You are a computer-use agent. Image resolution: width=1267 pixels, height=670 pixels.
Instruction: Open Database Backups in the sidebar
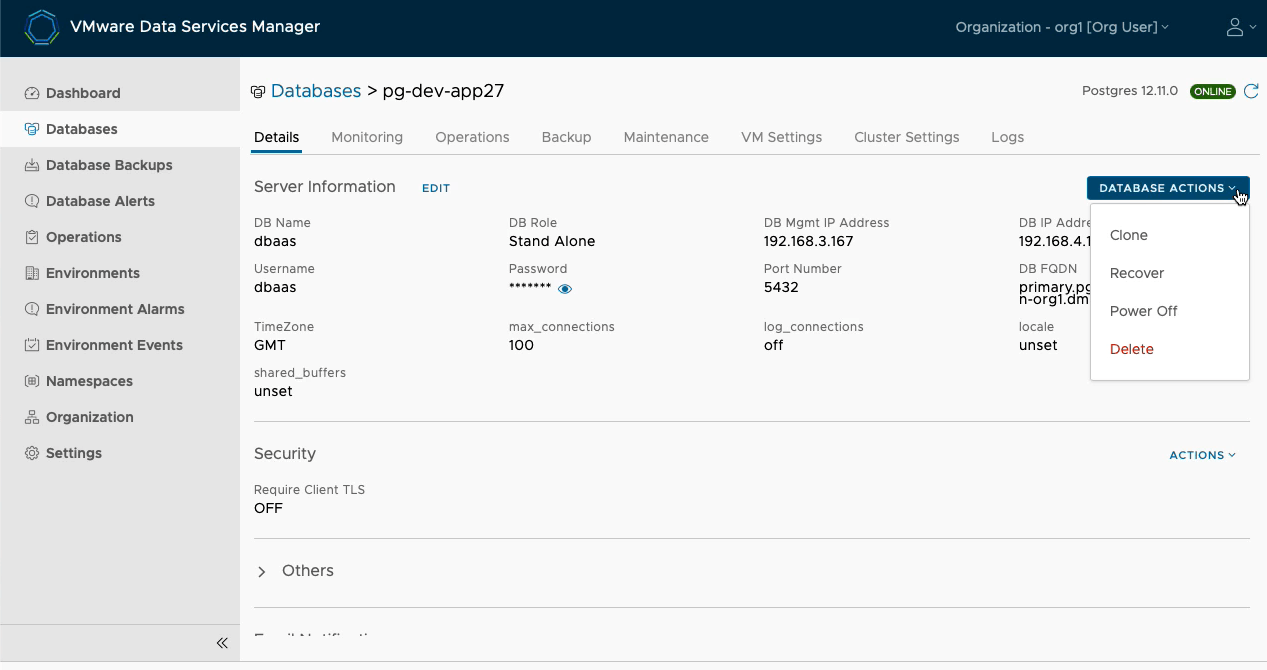[109, 165]
